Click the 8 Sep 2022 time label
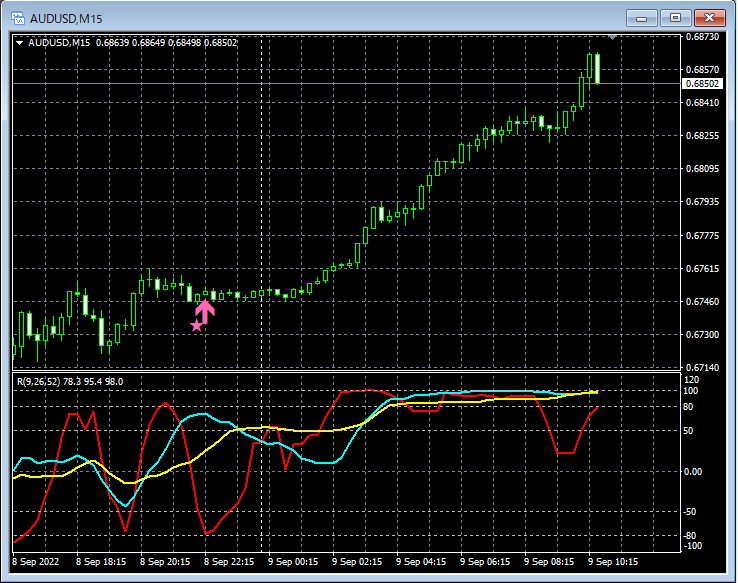 [36, 562]
